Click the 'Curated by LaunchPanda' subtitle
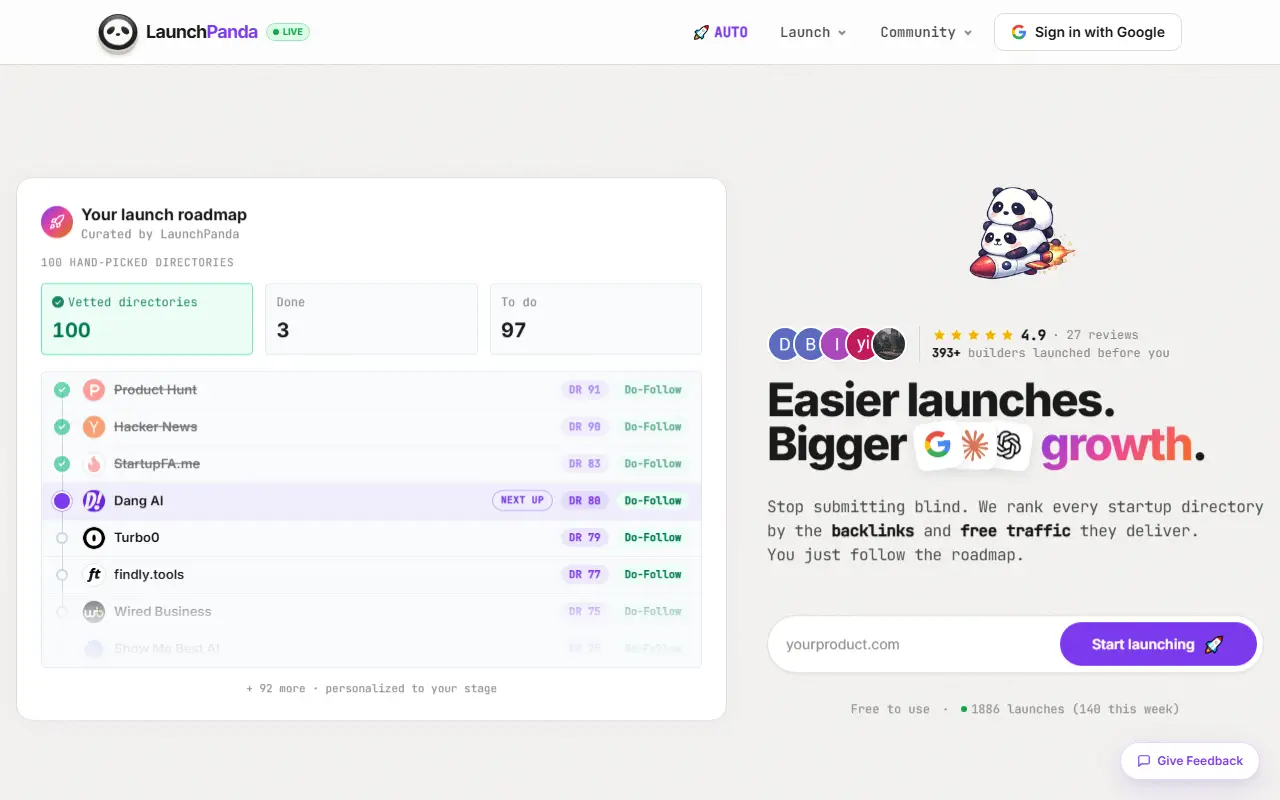The height and width of the screenshot is (800, 1280). pyautogui.click(x=160, y=234)
